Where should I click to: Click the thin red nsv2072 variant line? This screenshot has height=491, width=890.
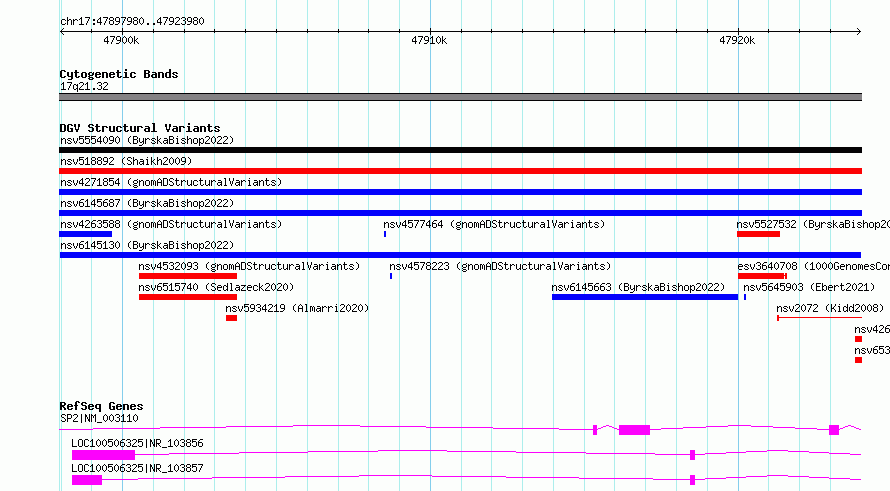tap(819, 318)
